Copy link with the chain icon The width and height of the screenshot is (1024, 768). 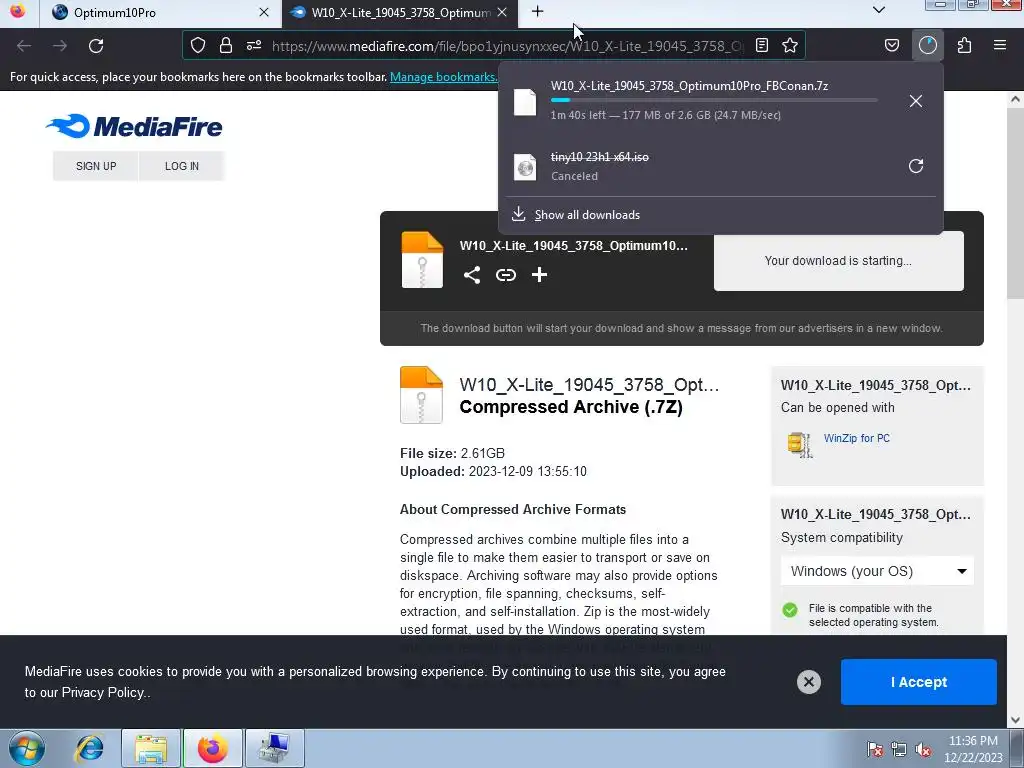tap(505, 275)
